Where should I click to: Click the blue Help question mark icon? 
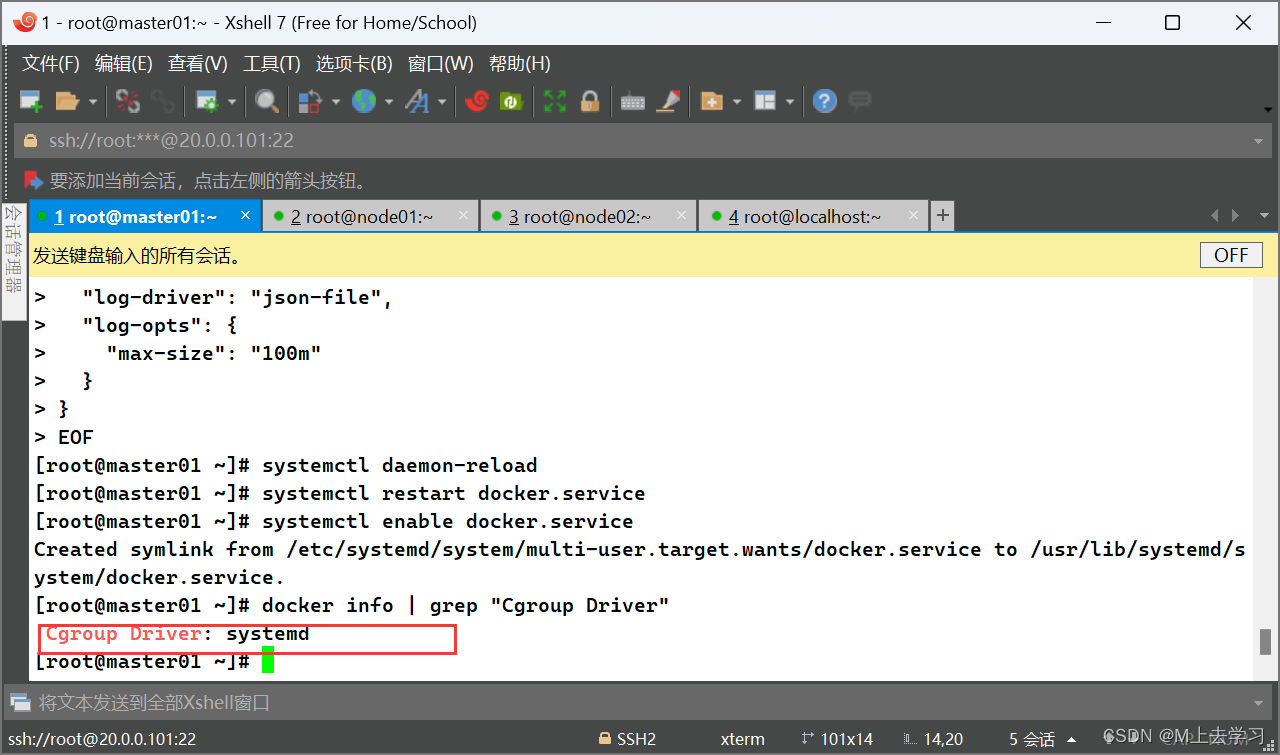[x=825, y=101]
